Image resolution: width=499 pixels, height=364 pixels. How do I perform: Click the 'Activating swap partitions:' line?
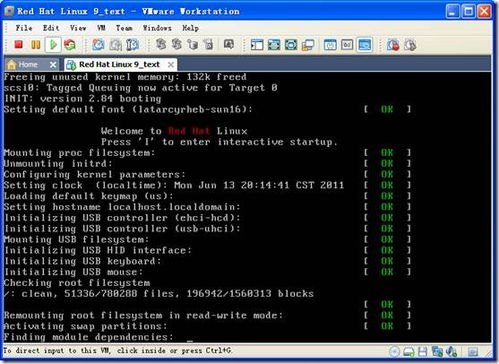pyautogui.click(x=86, y=326)
